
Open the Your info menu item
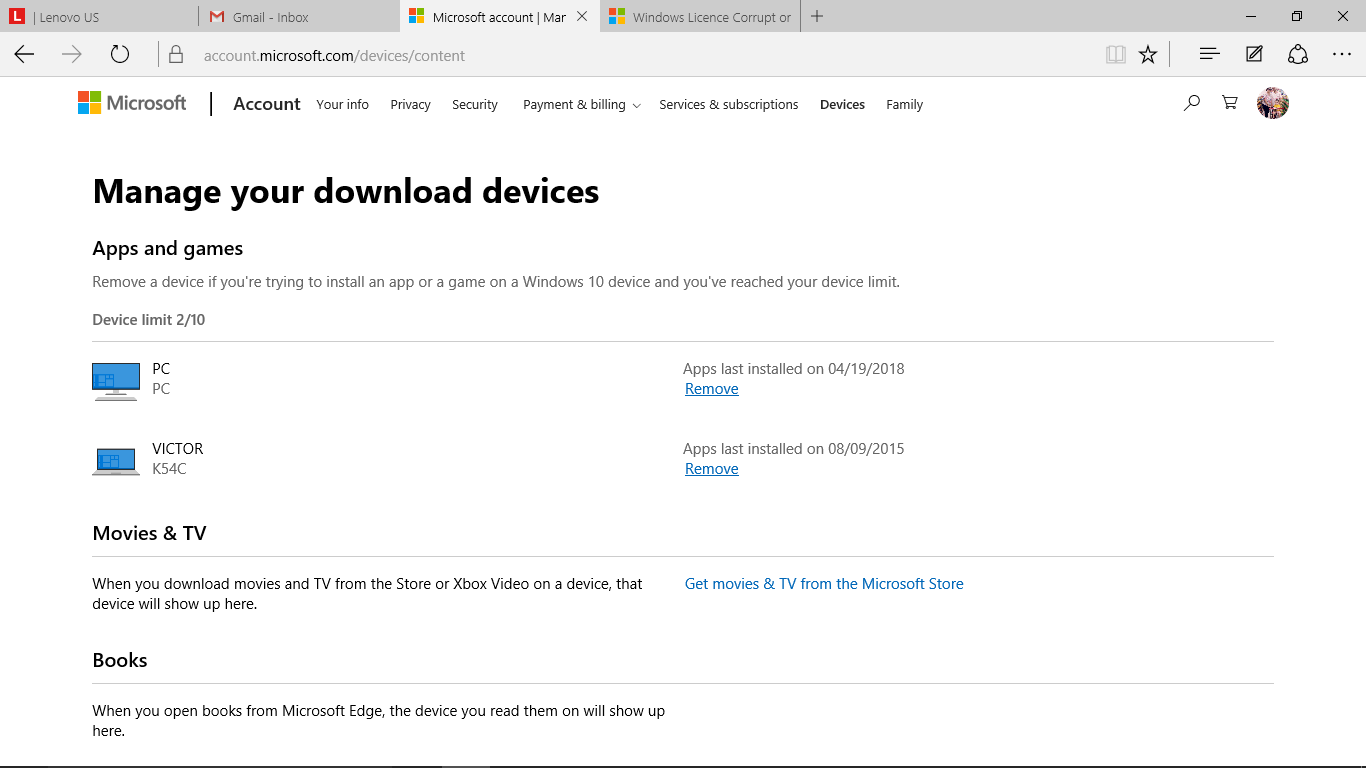[342, 104]
